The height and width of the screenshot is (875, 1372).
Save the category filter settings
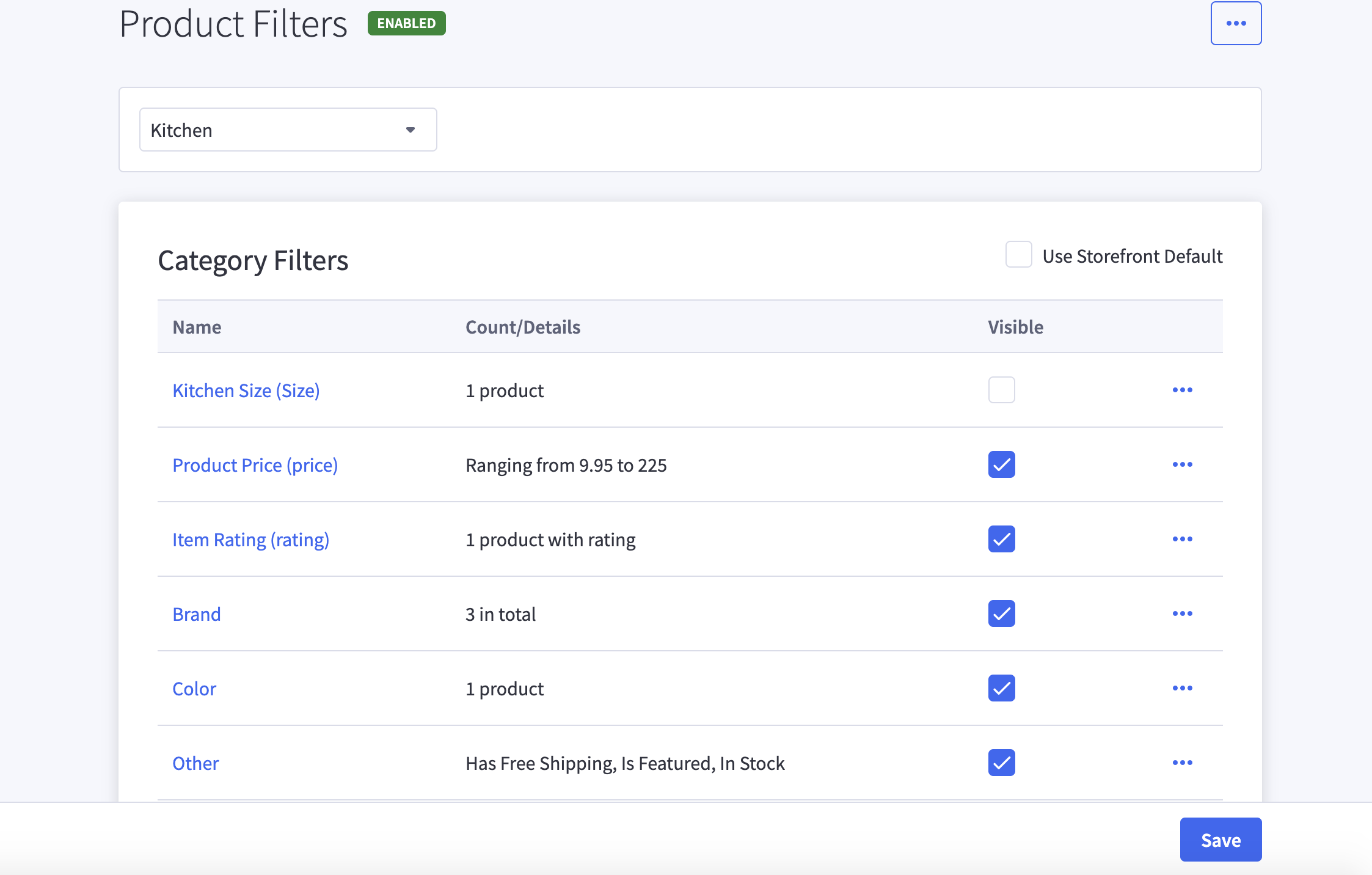(1220, 839)
